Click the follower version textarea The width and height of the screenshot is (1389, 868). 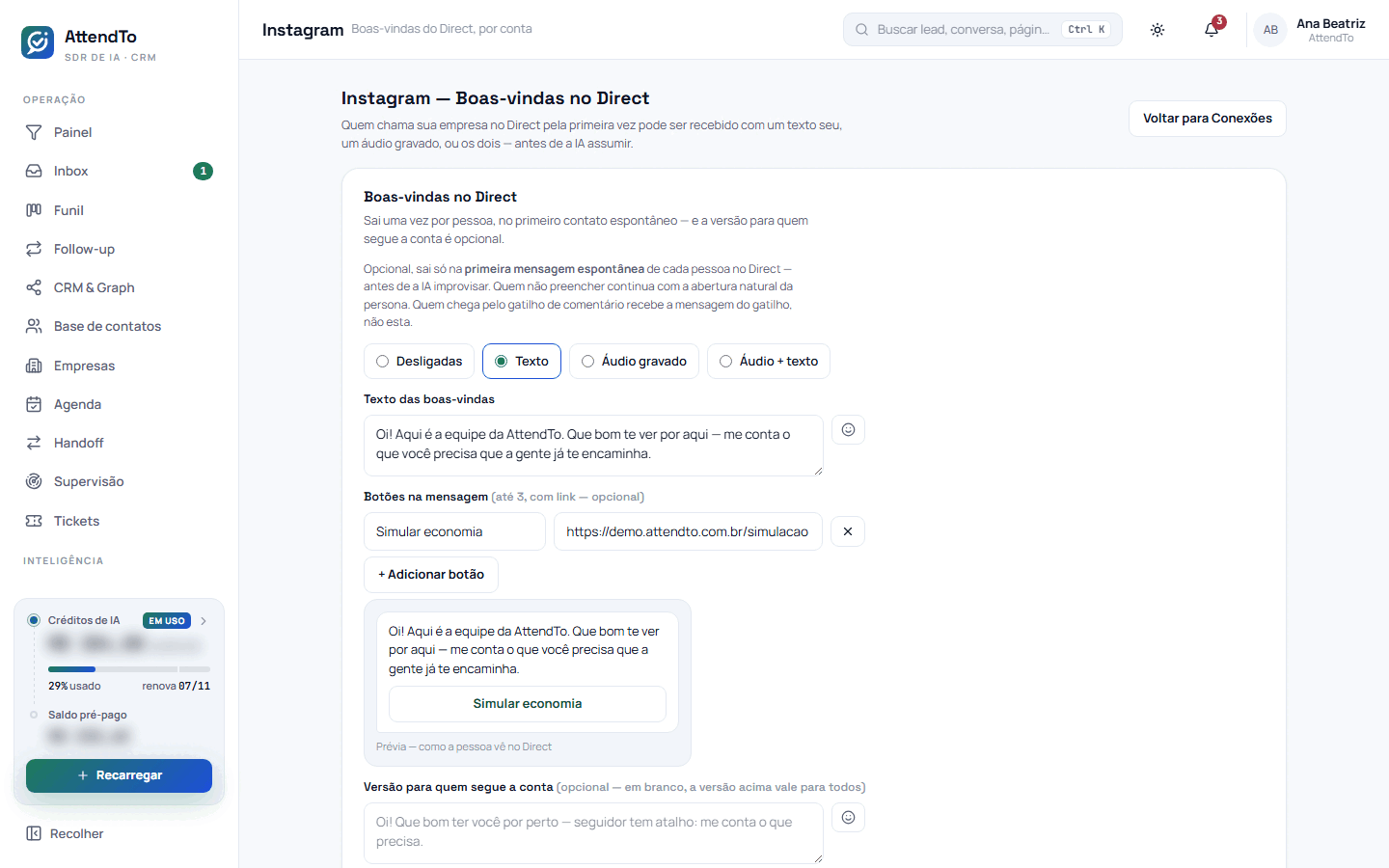pyautogui.click(x=593, y=833)
